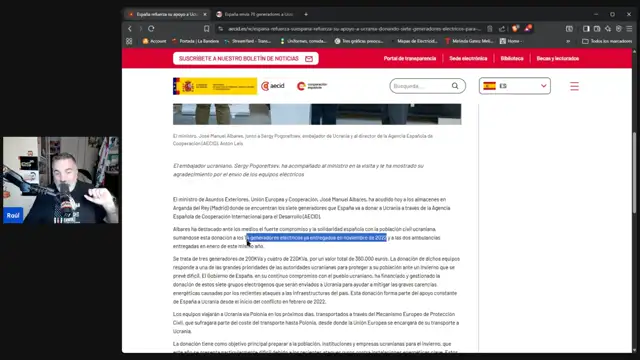This screenshot has width=640, height=360.
Task: Open Biblioteca link
Action: (512, 58)
